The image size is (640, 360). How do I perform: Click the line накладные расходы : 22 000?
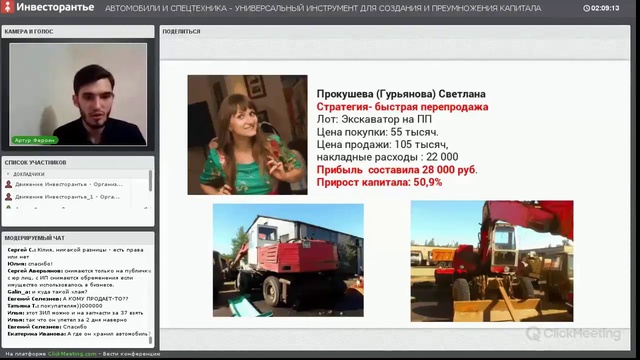coord(387,157)
